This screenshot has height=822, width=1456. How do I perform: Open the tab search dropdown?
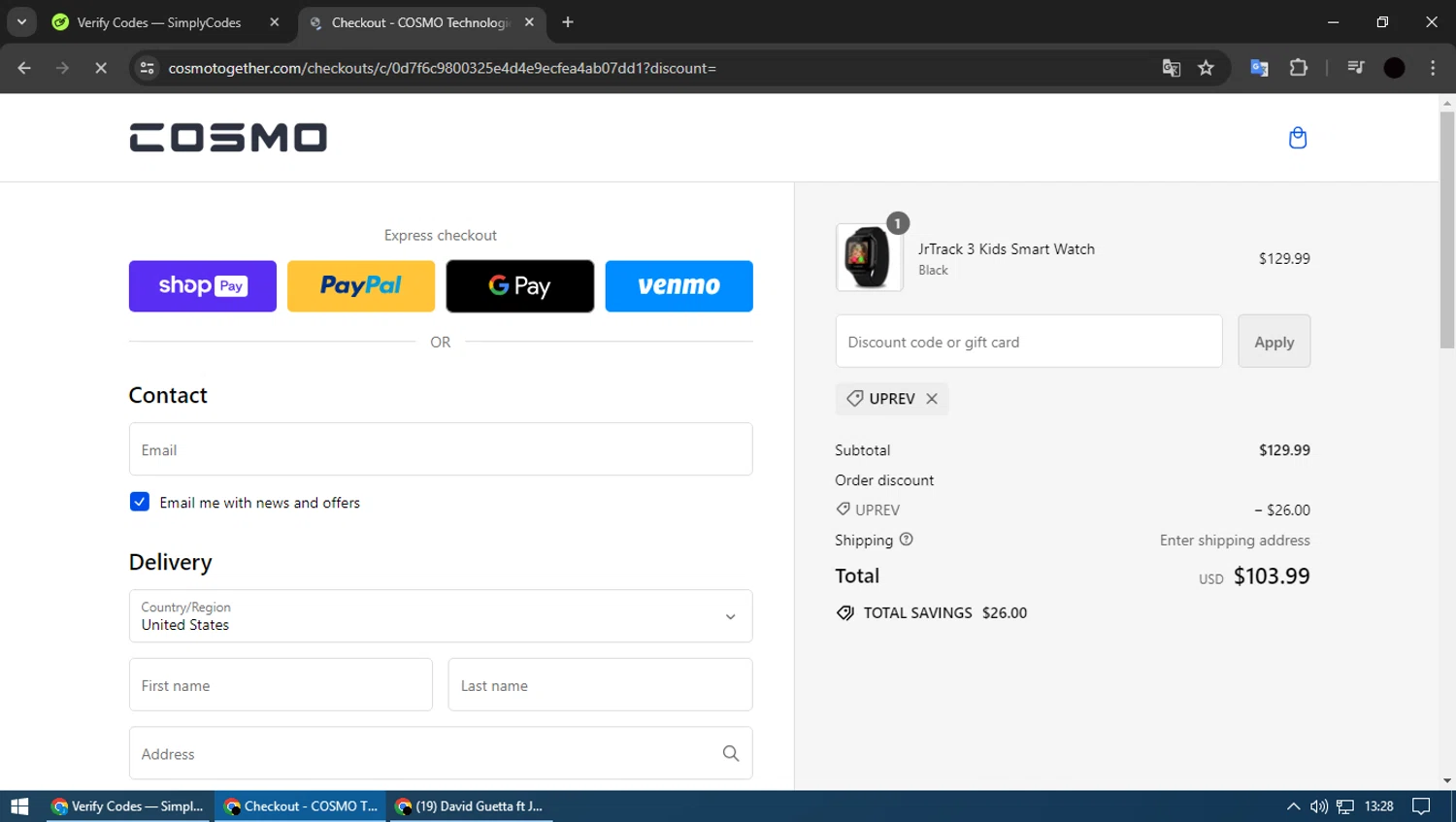(x=21, y=22)
